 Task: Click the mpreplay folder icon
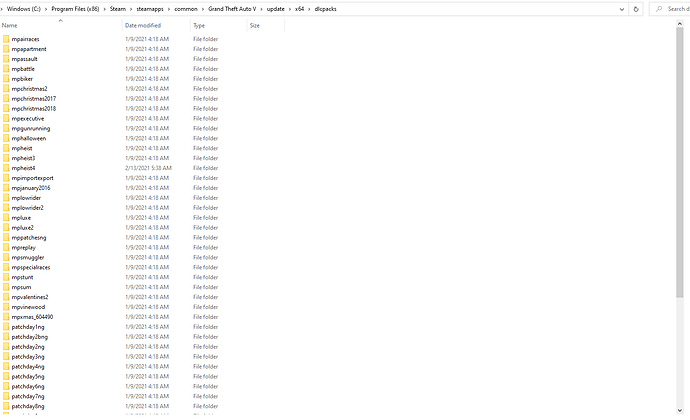coord(6,247)
